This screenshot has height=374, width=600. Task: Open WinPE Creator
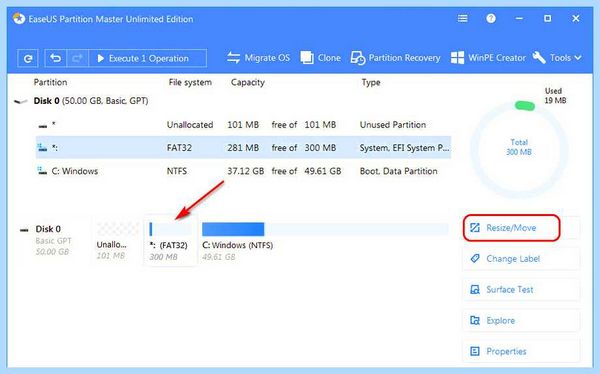tap(488, 58)
